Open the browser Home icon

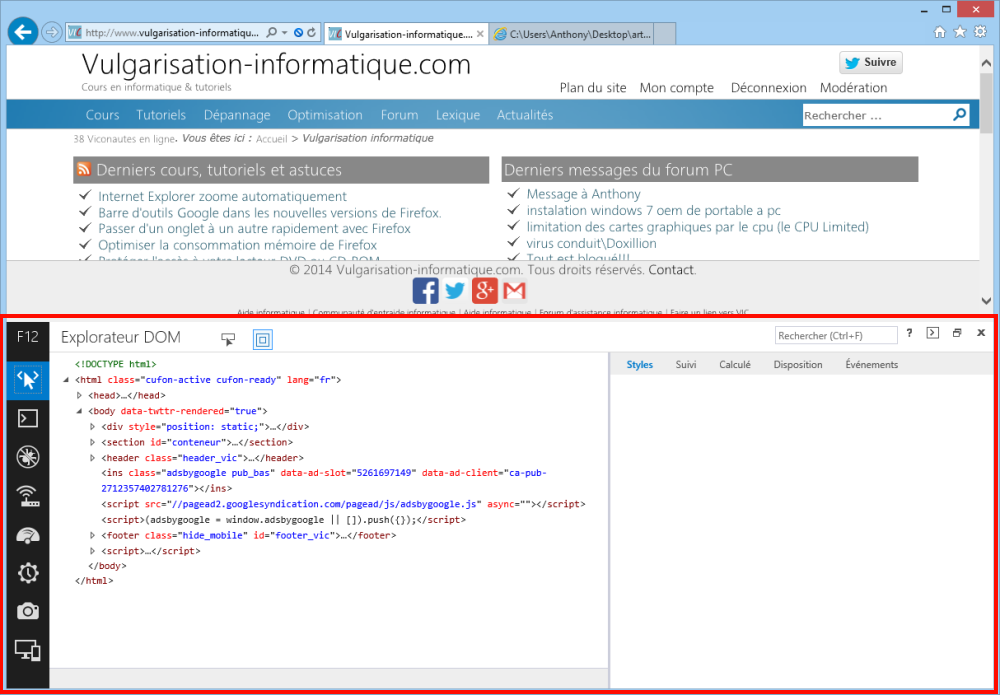939,33
